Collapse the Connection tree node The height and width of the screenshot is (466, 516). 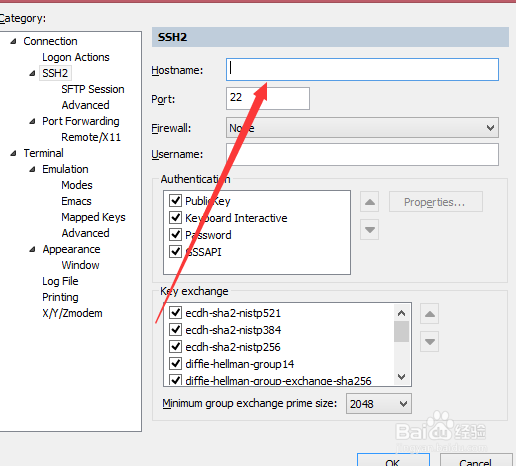pos(13,41)
